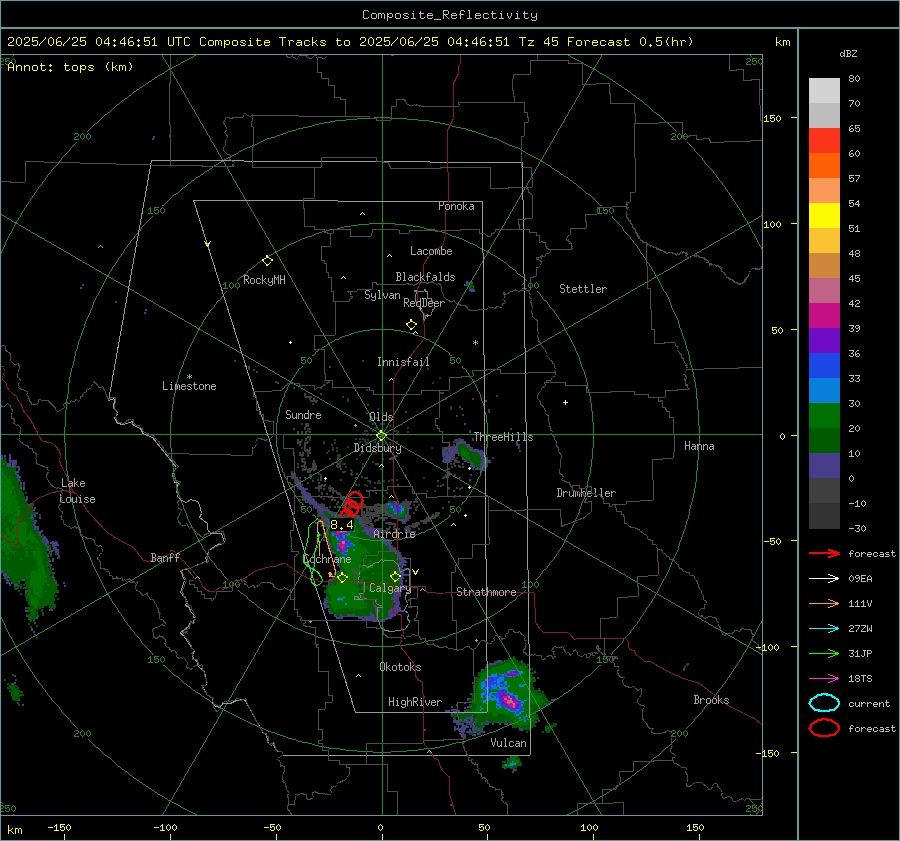Click the Didsbury label
The image size is (900, 841).
(x=377, y=448)
